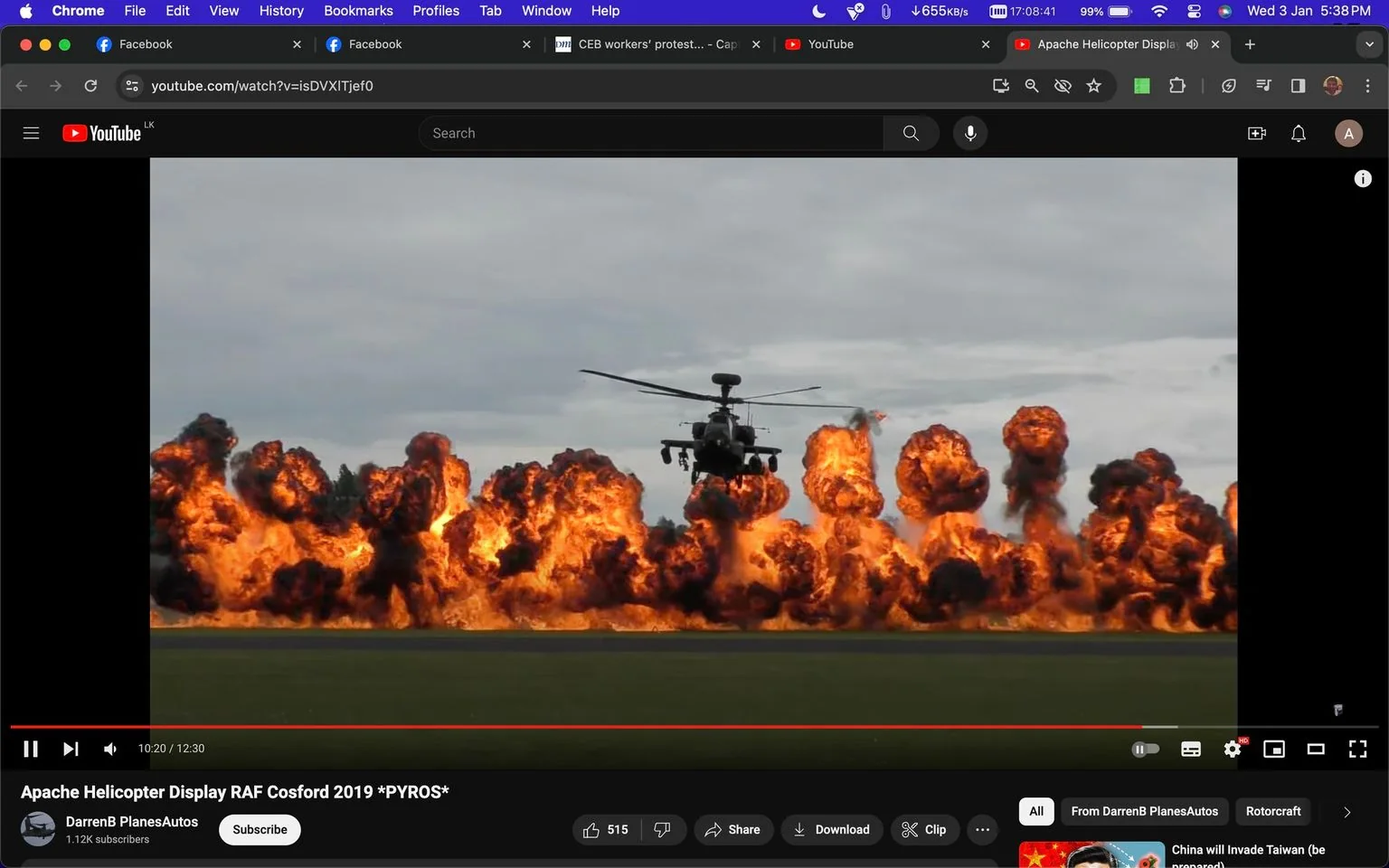Seek on the red video progress bar
The width and height of the screenshot is (1389, 868).
click(x=694, y=726)
